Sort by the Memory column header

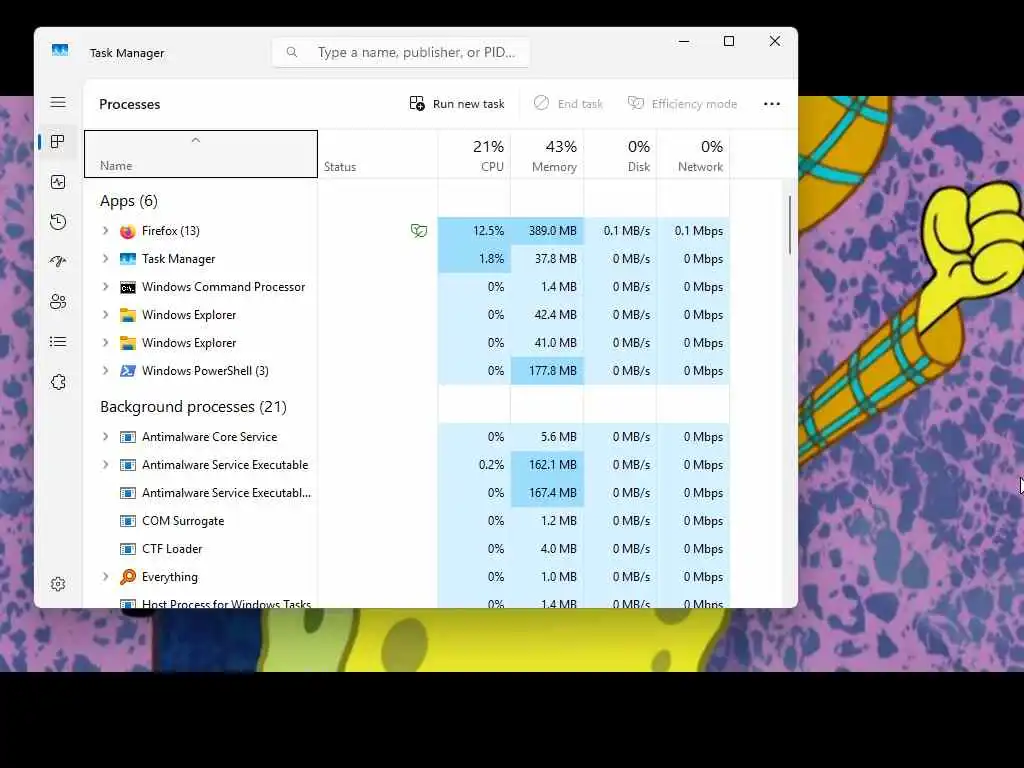tap(547, 154)
